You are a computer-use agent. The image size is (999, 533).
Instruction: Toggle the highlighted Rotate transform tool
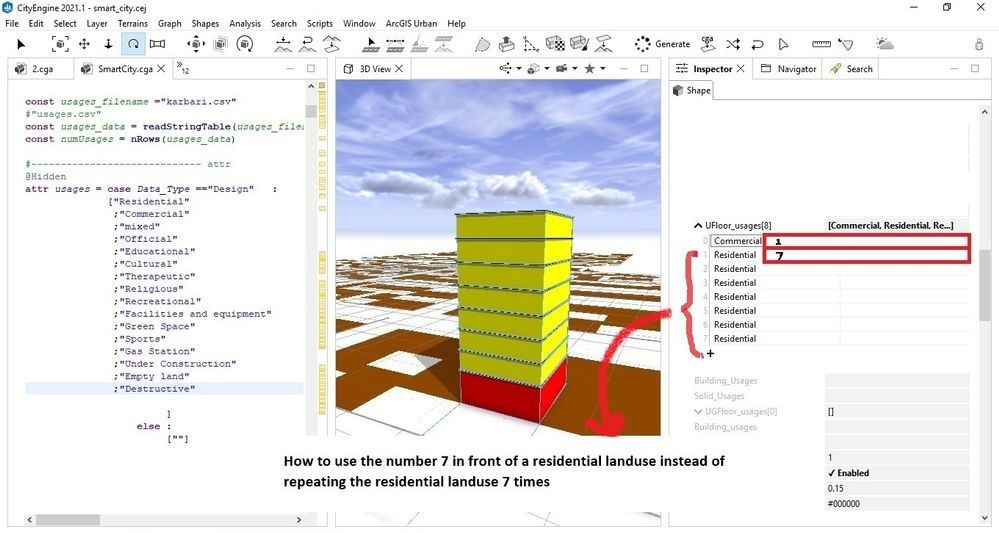pos(133,44)
